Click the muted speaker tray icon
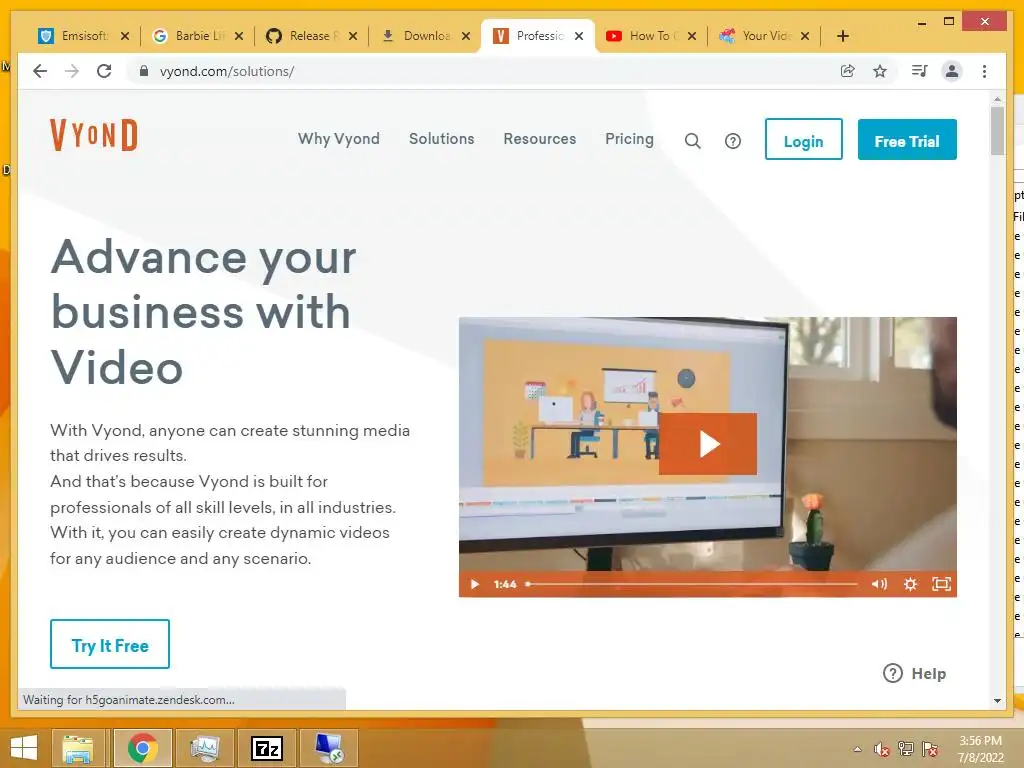 tap(881, 749)
